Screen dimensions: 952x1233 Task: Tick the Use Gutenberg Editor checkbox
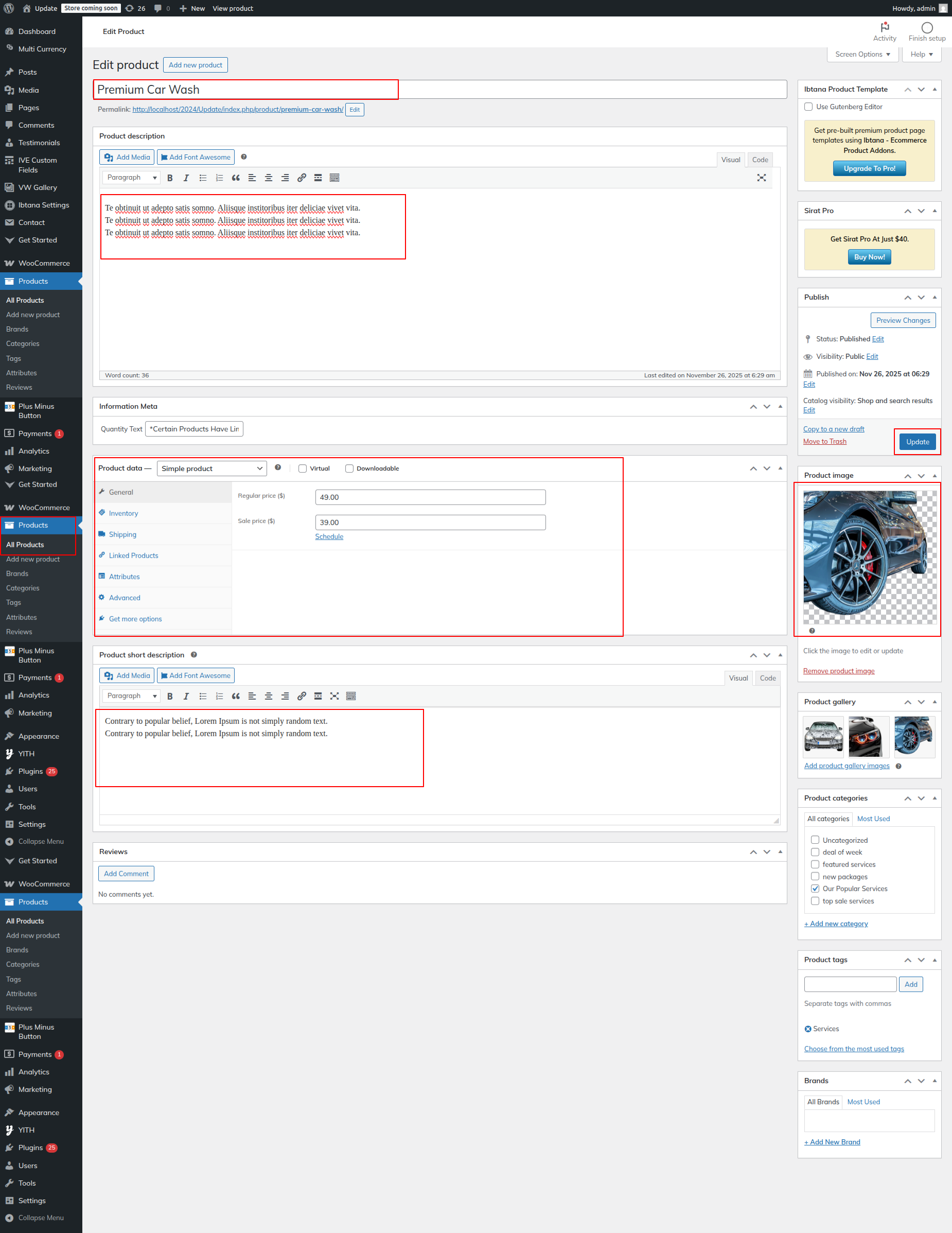coord(808,107)
